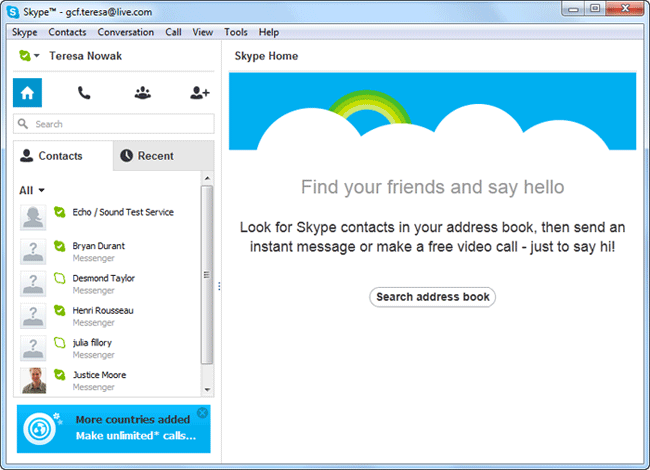Open the Contacts menu in the menu bar

(67, 32)
